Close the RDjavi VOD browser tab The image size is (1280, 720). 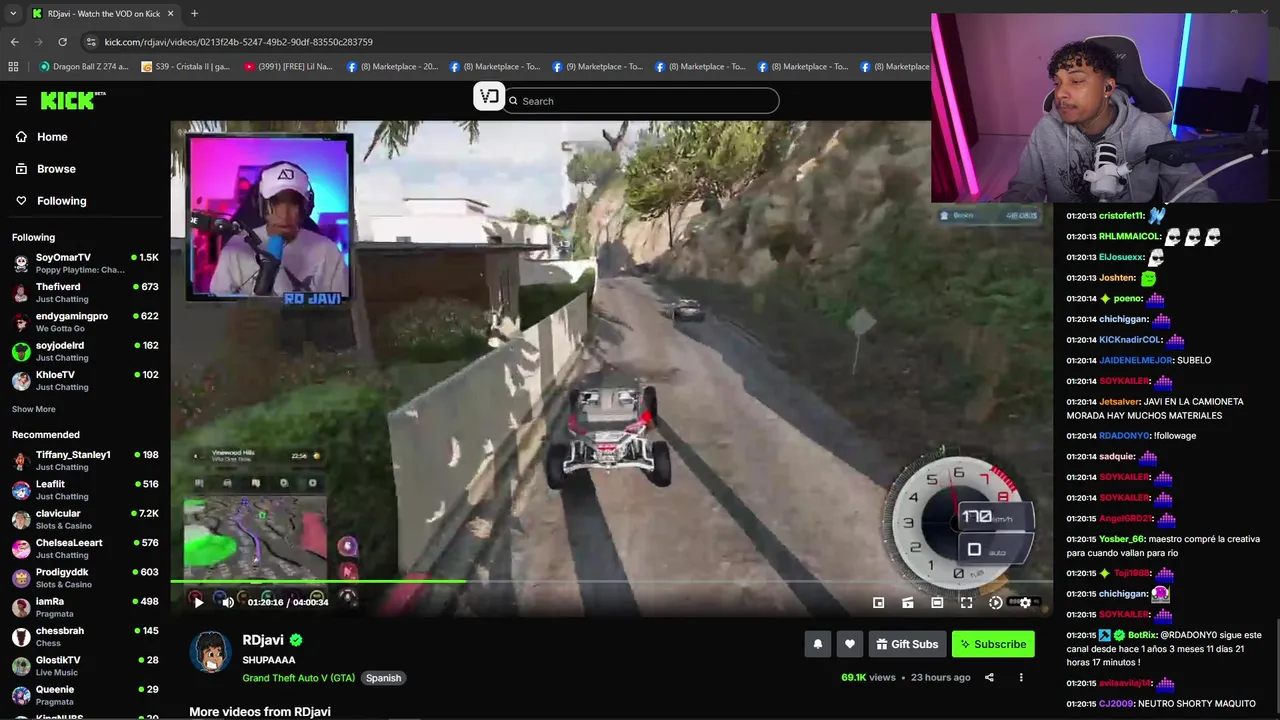(170, 14)
